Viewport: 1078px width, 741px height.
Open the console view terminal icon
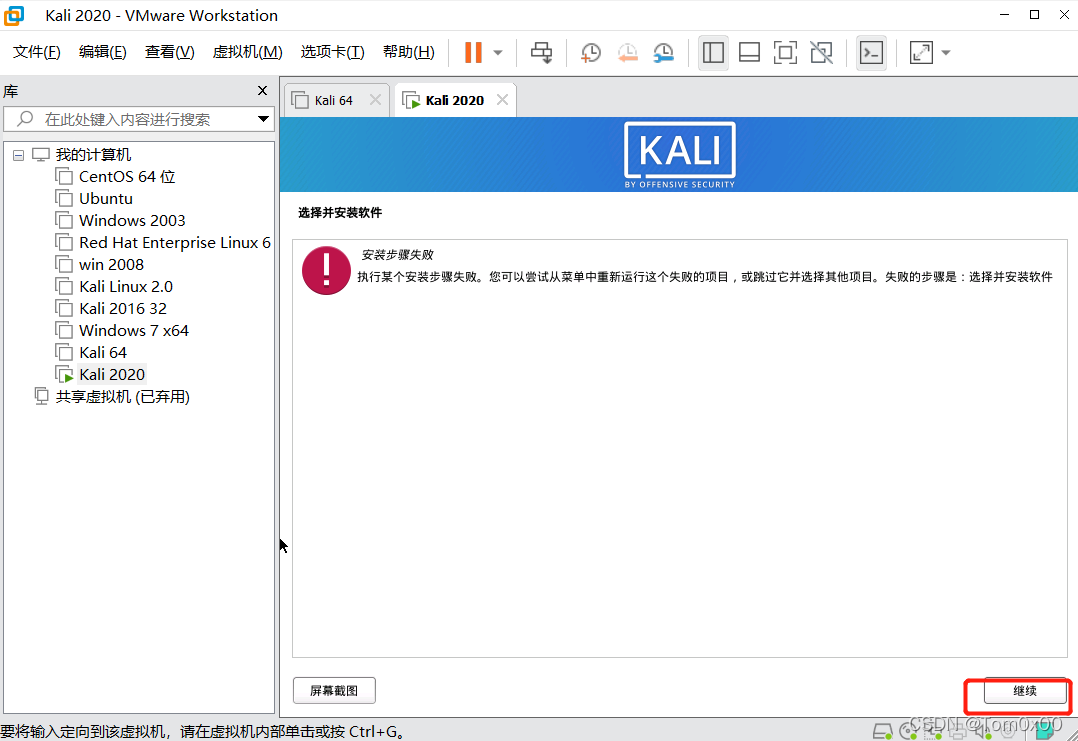871,52
